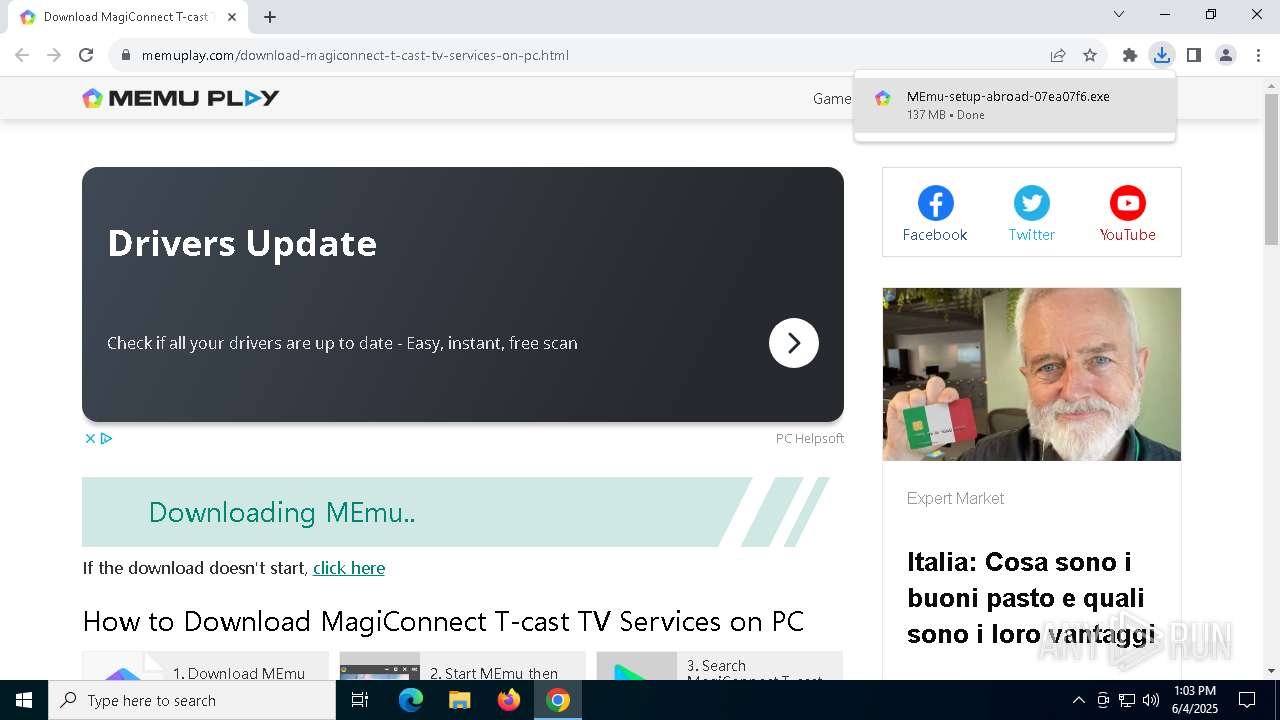
Task: Open the network tray icon
Action: pyautogui.click(x=1127, y=700)
